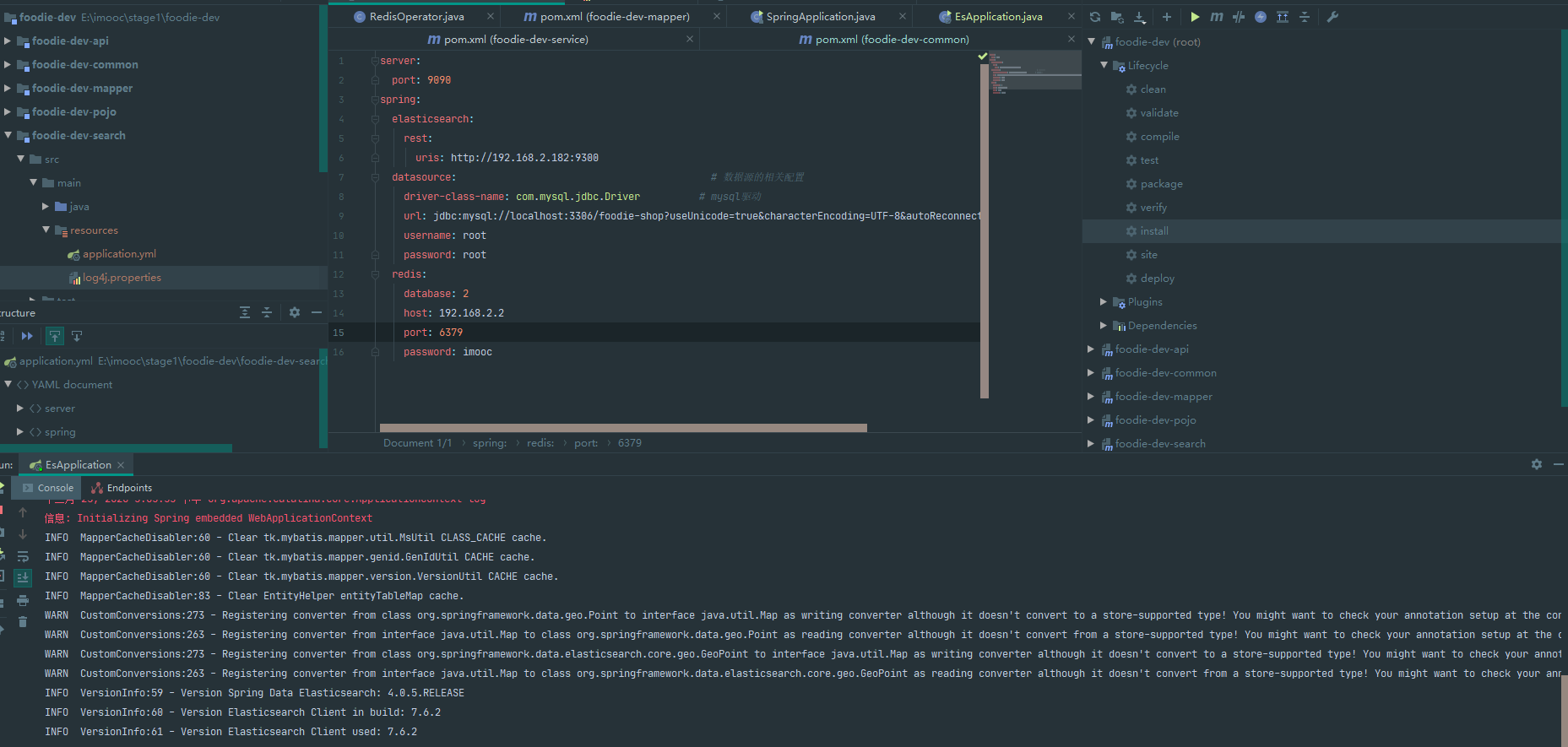Select log4j.properties file
The image size is (1568, 747).
(x=122, y=278)
